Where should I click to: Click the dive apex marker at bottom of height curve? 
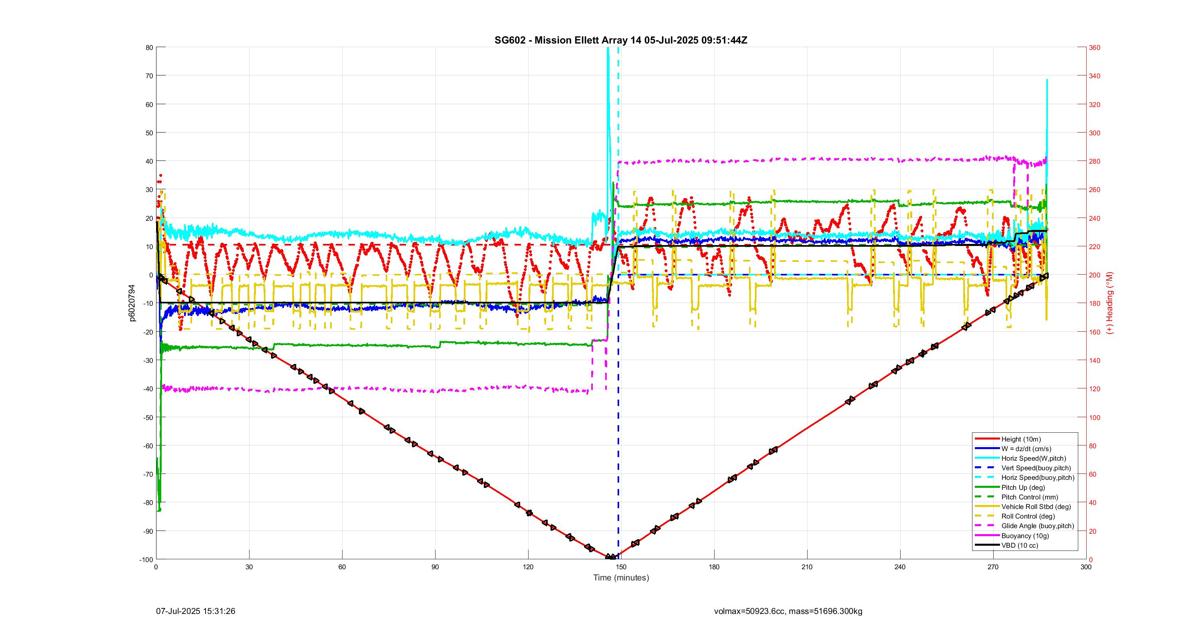(611, 557)
